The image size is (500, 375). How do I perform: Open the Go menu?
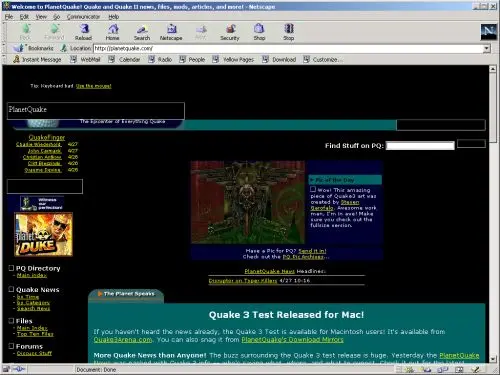click(57, 17)
